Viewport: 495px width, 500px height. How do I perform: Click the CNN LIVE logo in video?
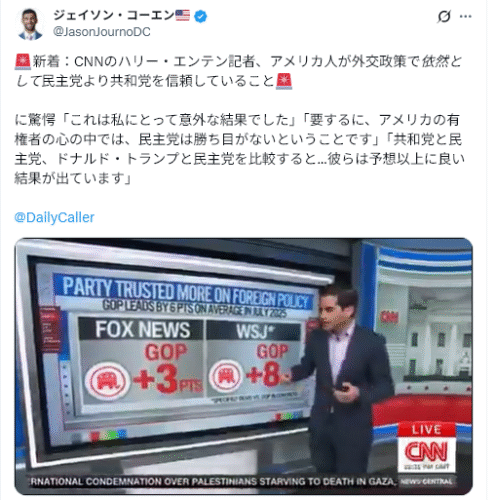click(426, 447)
